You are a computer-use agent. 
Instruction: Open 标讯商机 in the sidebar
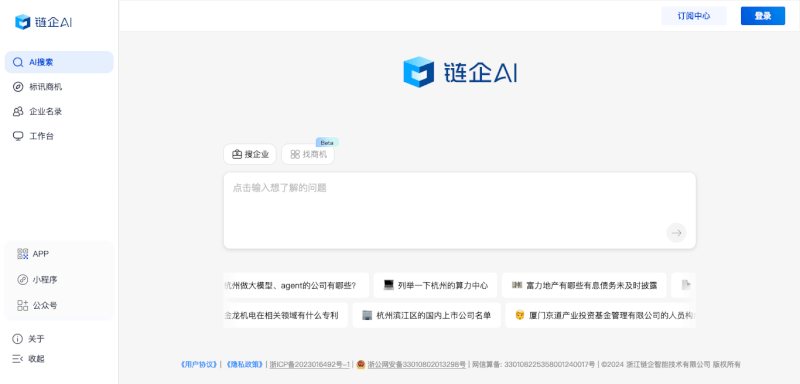59,87
